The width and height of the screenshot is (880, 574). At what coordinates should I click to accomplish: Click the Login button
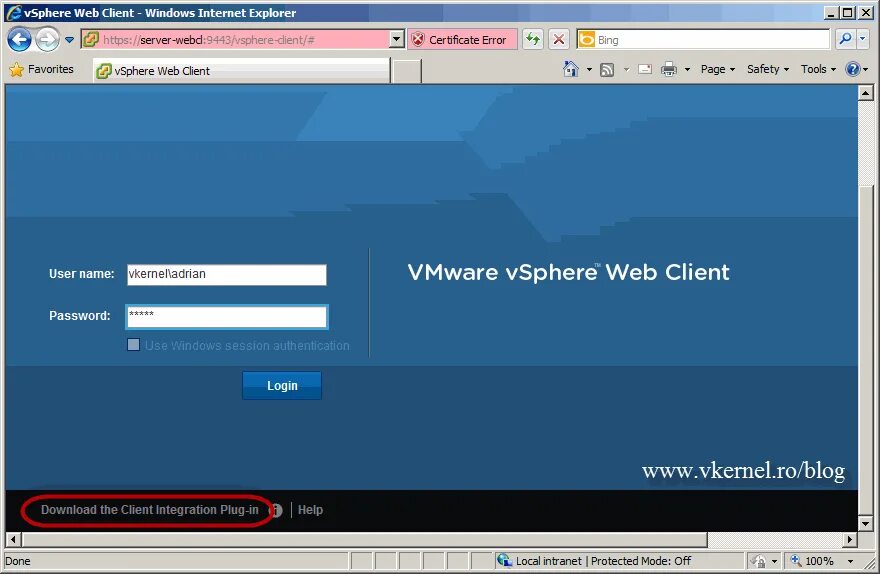tap(282, 385)
